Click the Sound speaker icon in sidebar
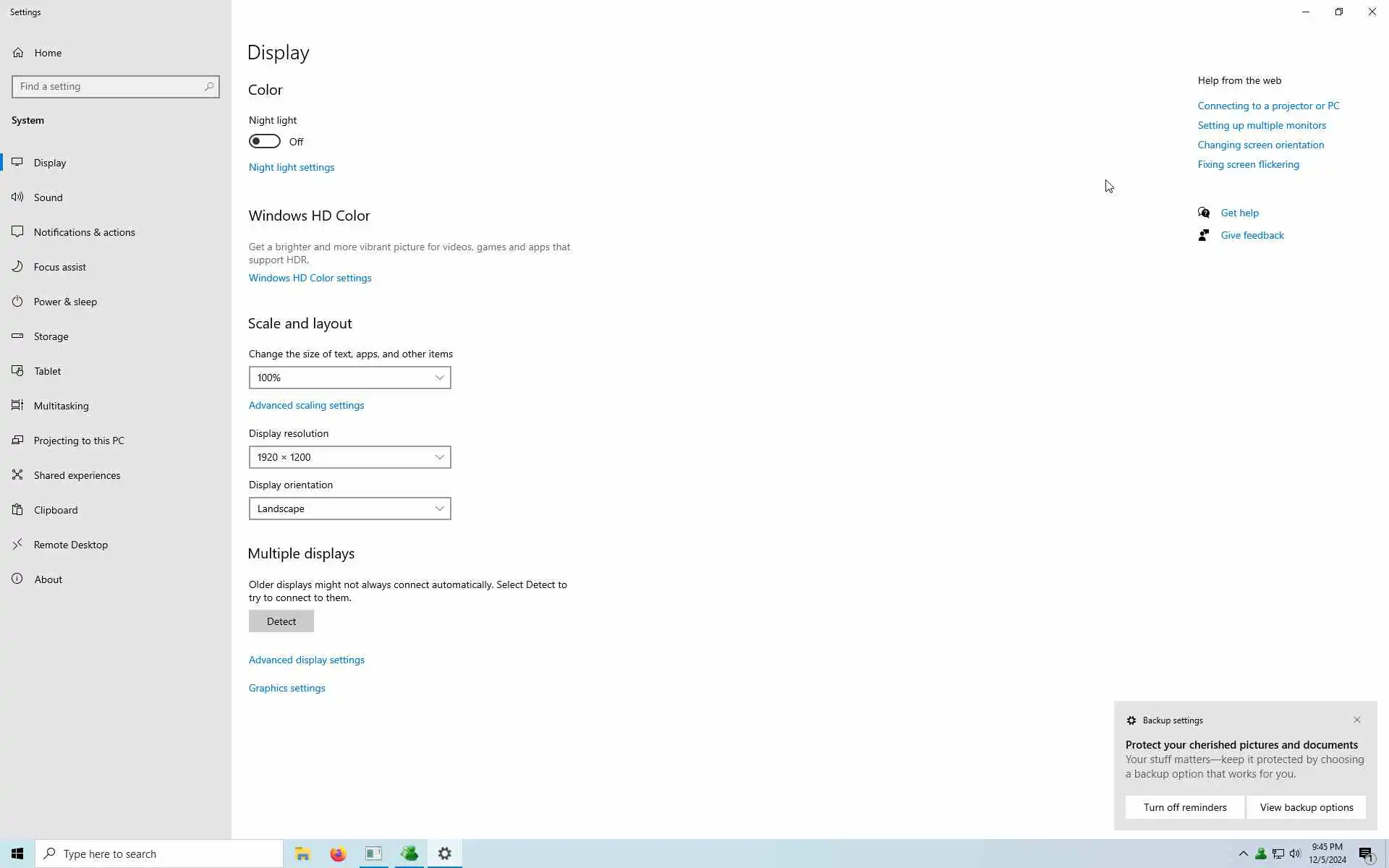1389x868 pixels. (x=17, y=197)
